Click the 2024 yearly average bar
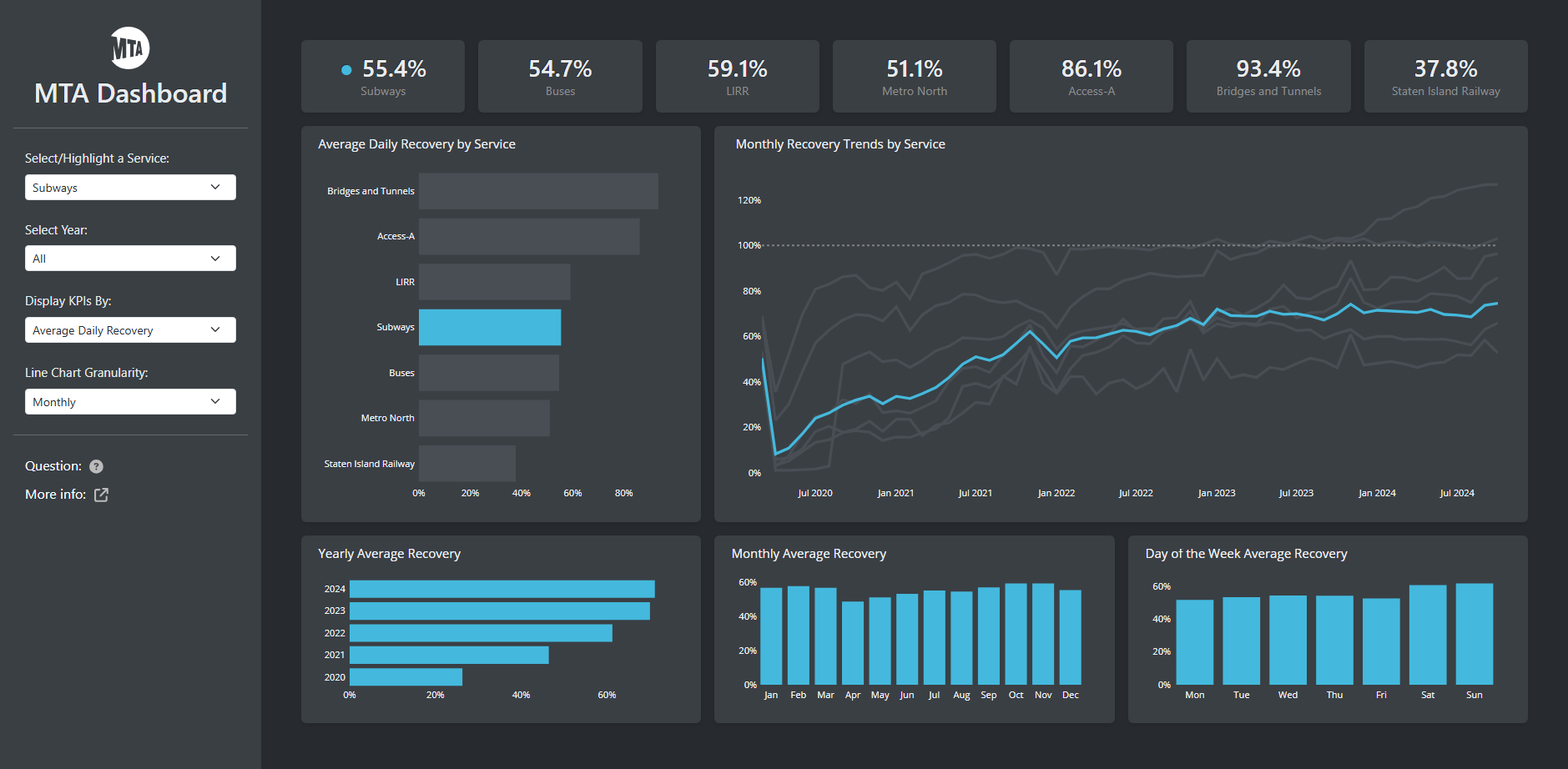 502,589
